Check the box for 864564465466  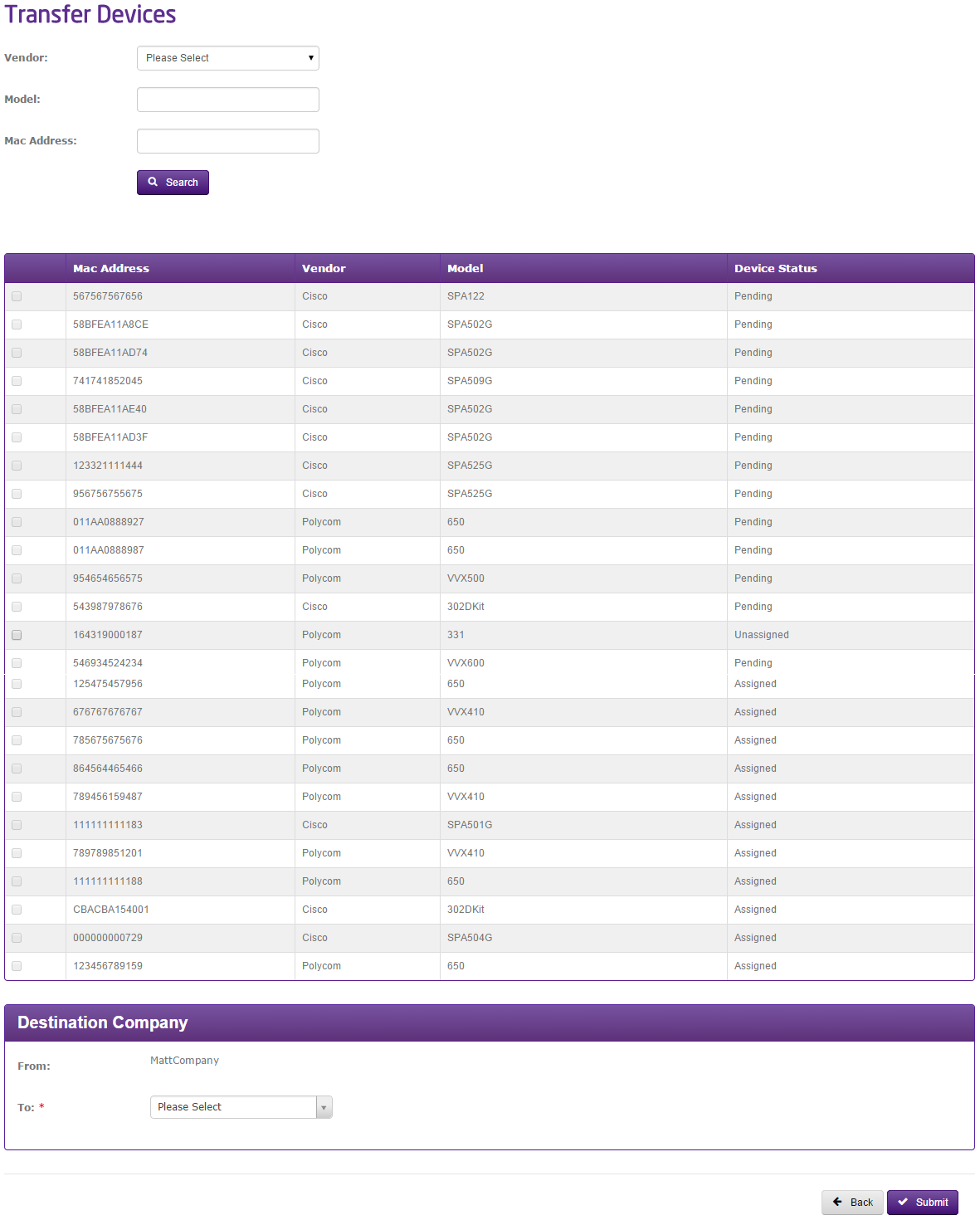pos(17,769)
